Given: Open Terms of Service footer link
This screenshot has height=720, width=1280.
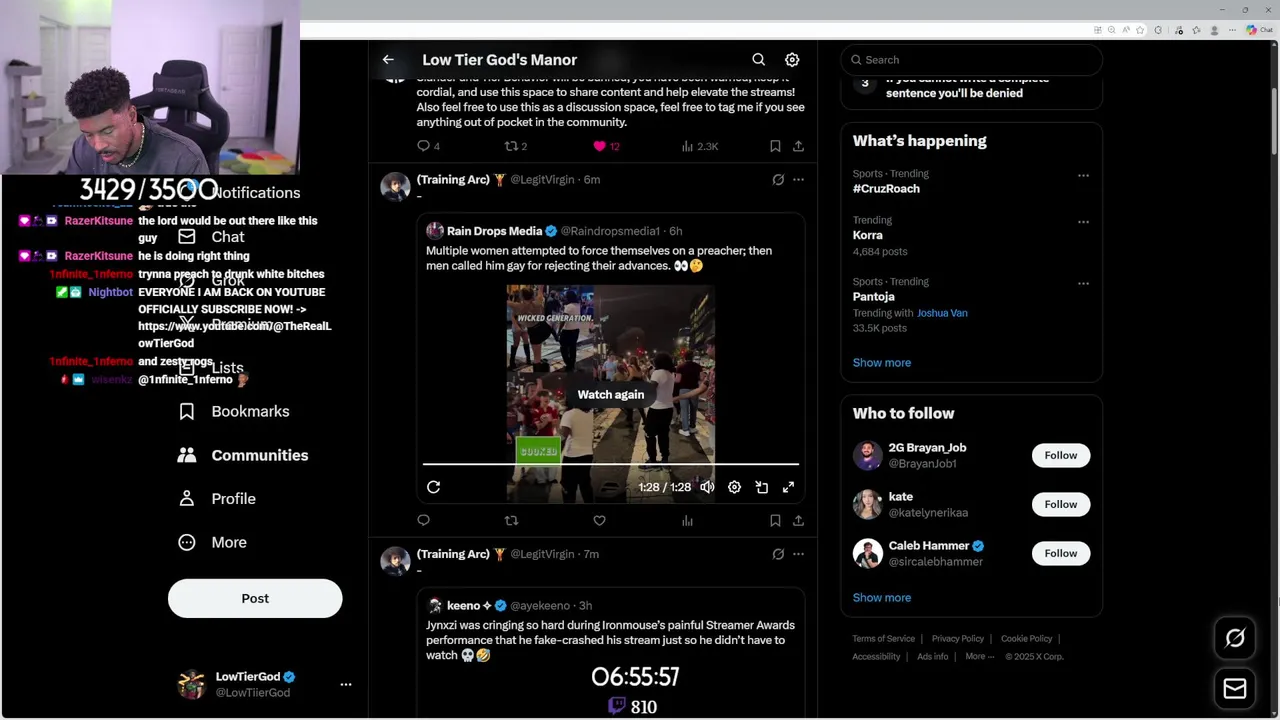Looking at the screenshot, I should tap(883, 639).
